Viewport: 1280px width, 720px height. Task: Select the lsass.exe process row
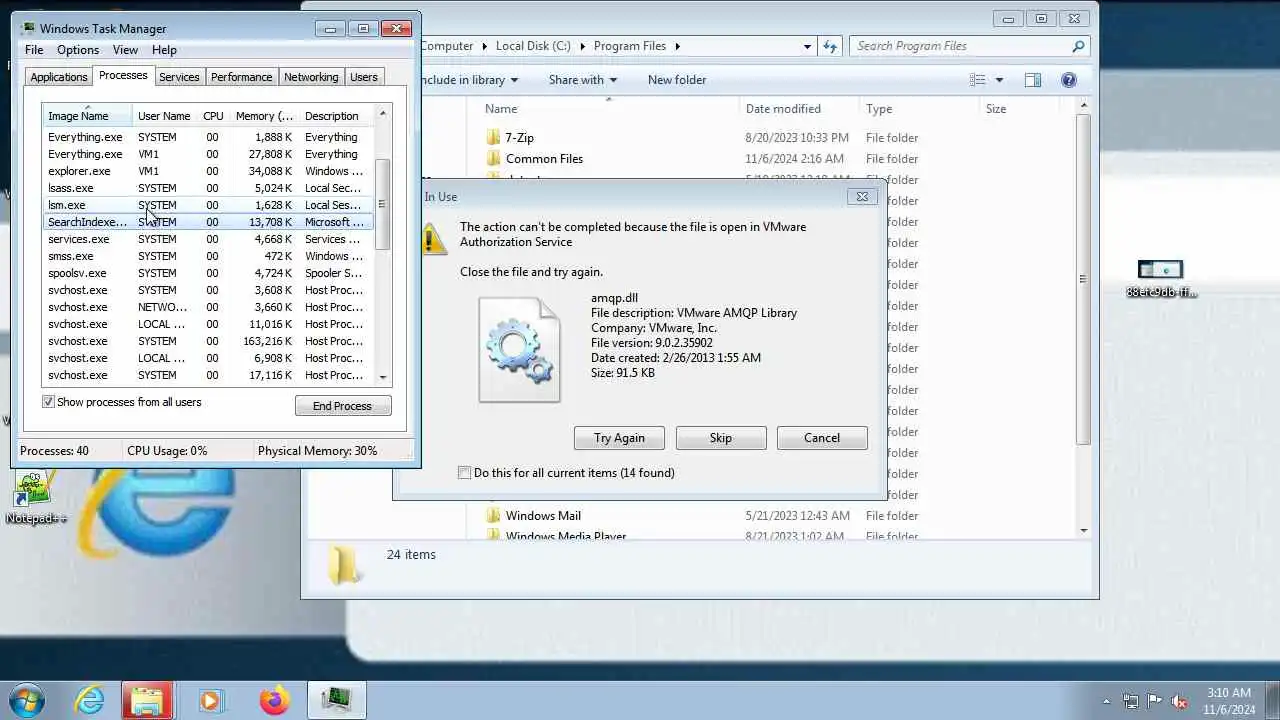[x=208, y=188]
